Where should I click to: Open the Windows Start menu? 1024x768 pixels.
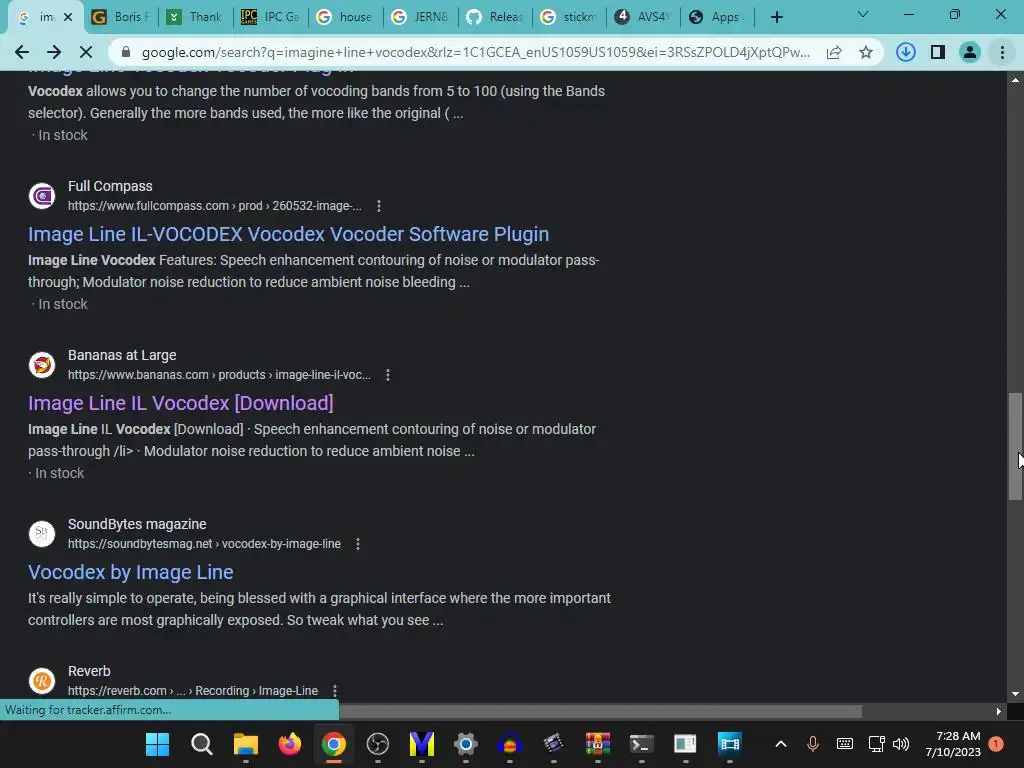tap(157, 744)
